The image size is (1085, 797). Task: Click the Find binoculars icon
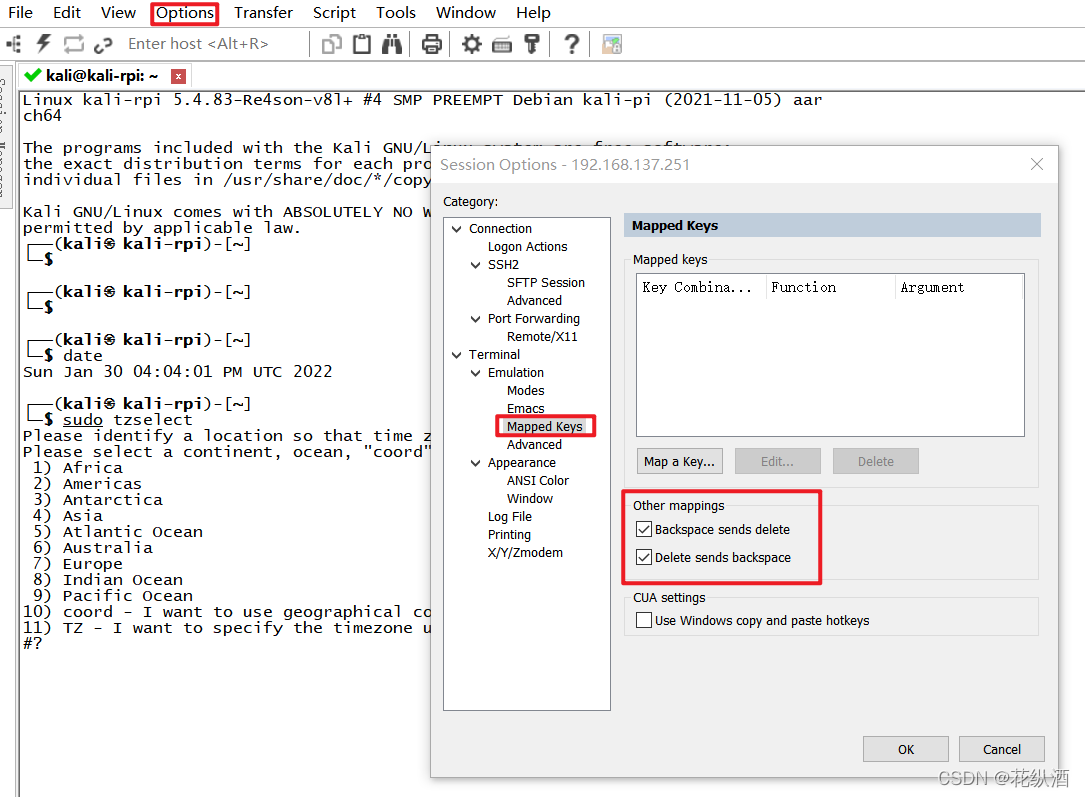point(392,44)
